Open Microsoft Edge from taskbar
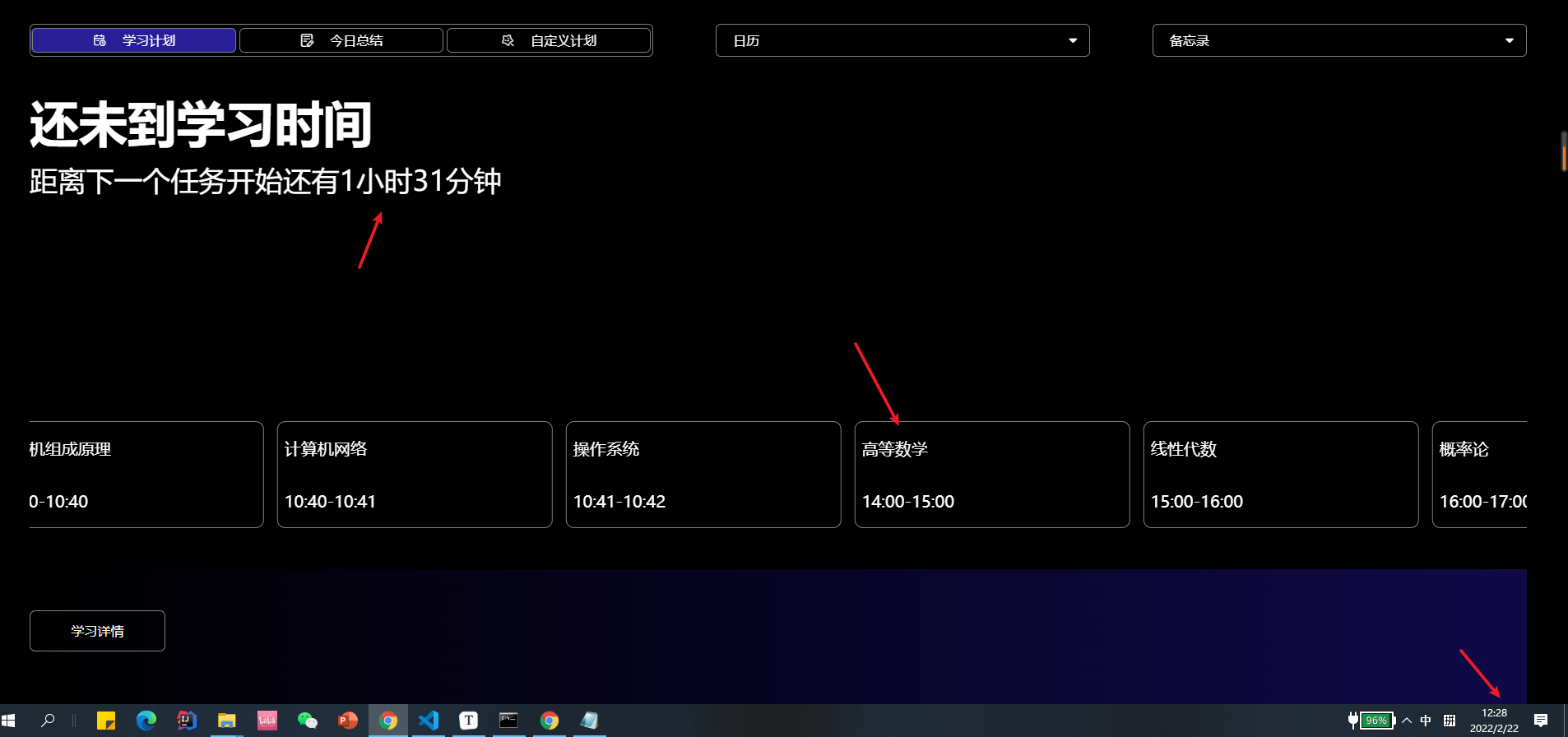The height and width of the screenshot is (737, 1568). pos(146,721)
